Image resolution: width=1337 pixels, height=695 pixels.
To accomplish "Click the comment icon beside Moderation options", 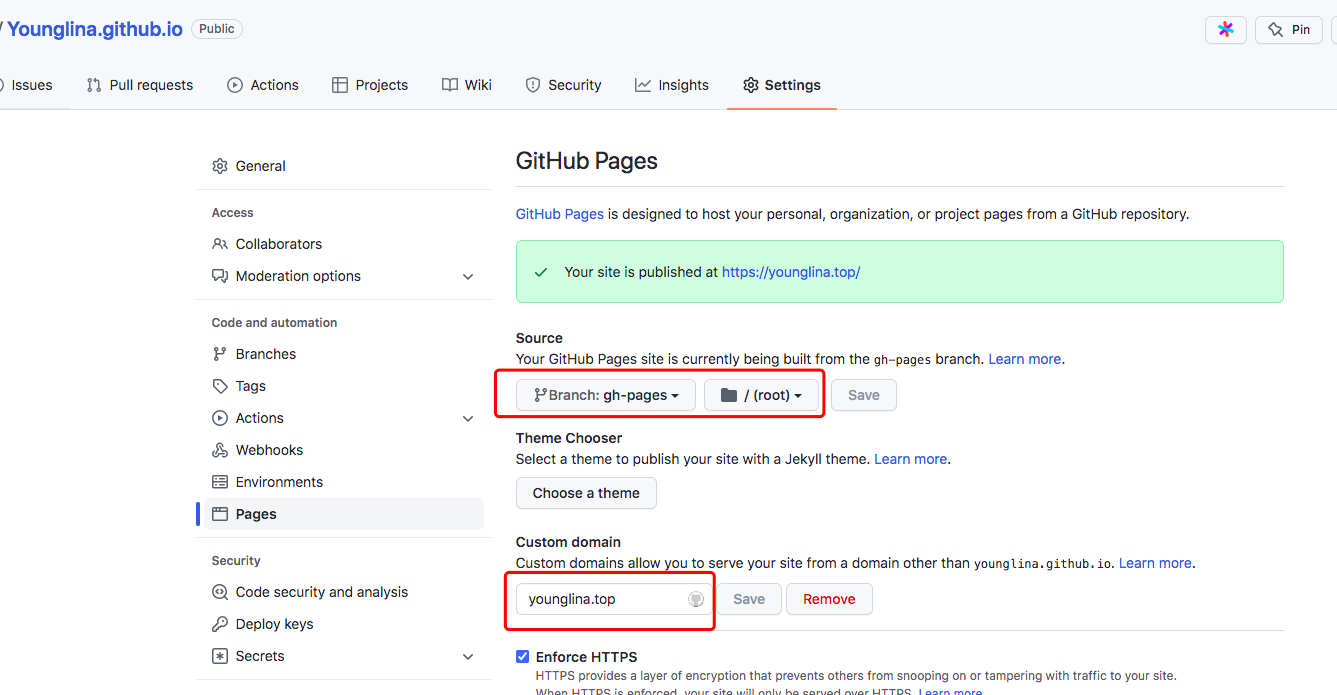I will coord(220,276).
